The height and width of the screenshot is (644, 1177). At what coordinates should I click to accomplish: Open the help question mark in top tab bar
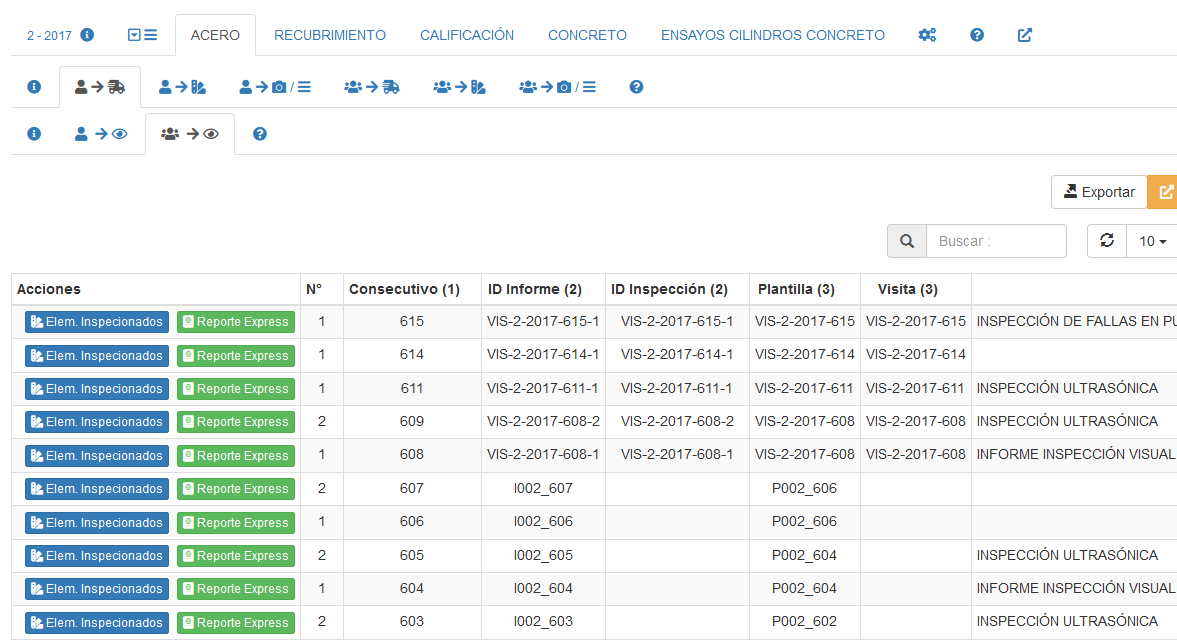[977, 35]
